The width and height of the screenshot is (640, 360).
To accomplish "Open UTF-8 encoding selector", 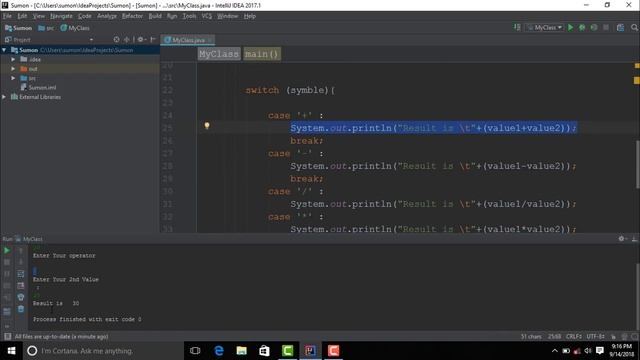I will pos(596,336).
